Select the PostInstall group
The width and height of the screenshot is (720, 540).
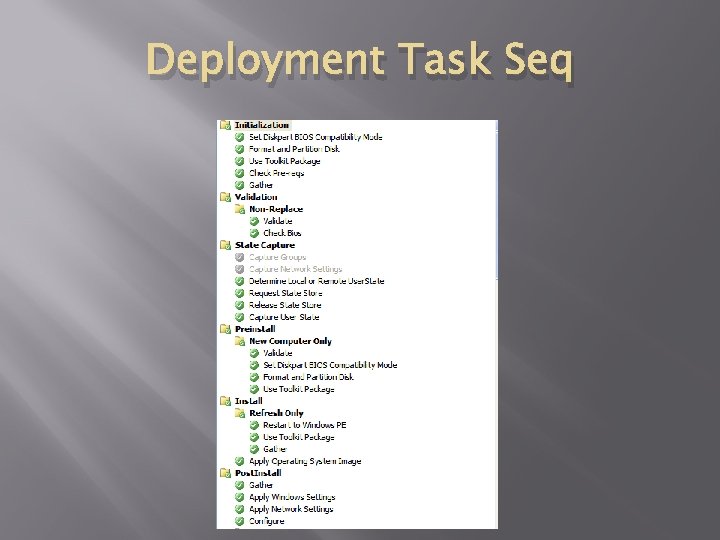(258, 473)
